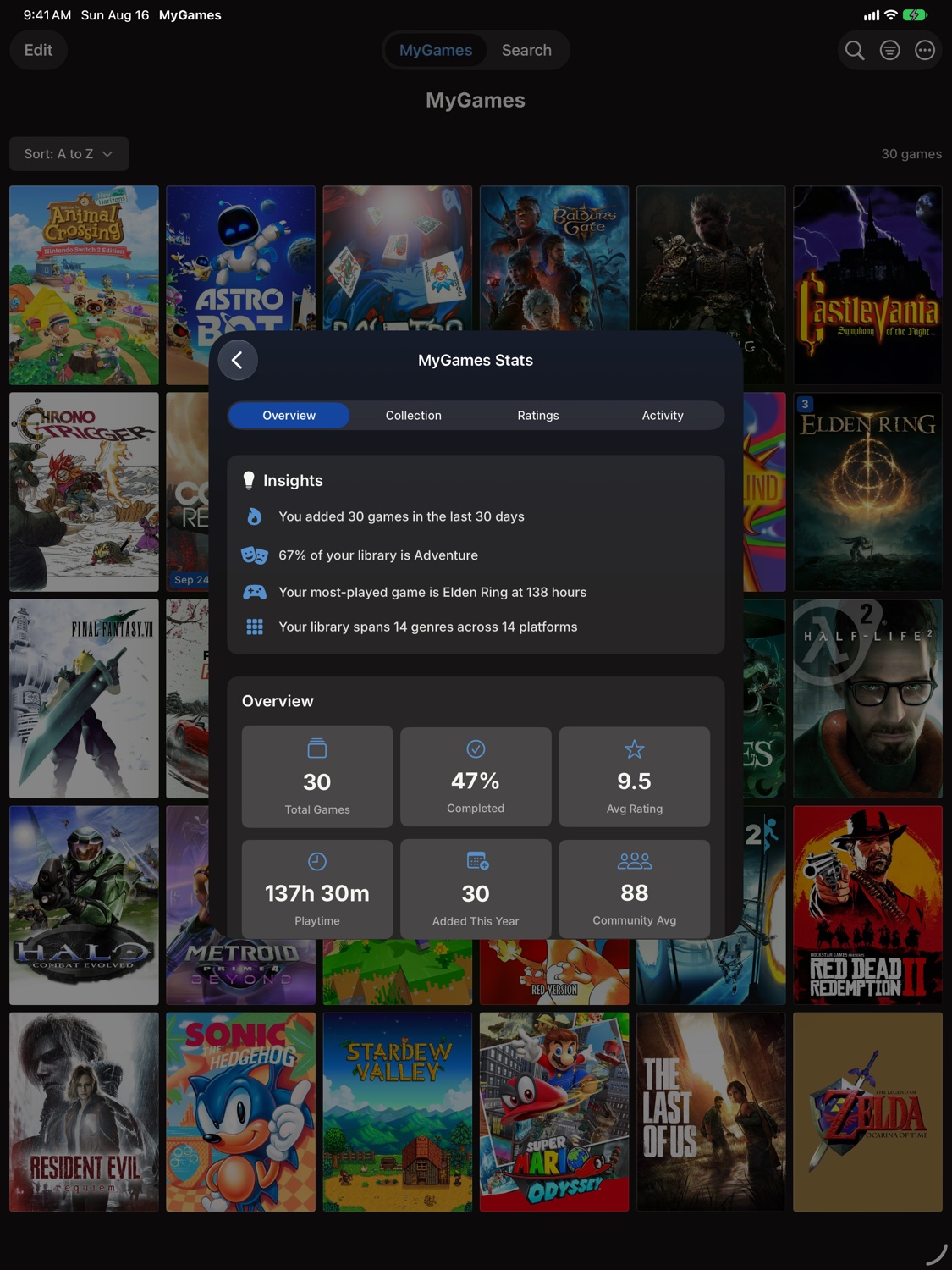Tap the MyGames Stats panel title
The image size is (952, 1270).
coord(476,360)
